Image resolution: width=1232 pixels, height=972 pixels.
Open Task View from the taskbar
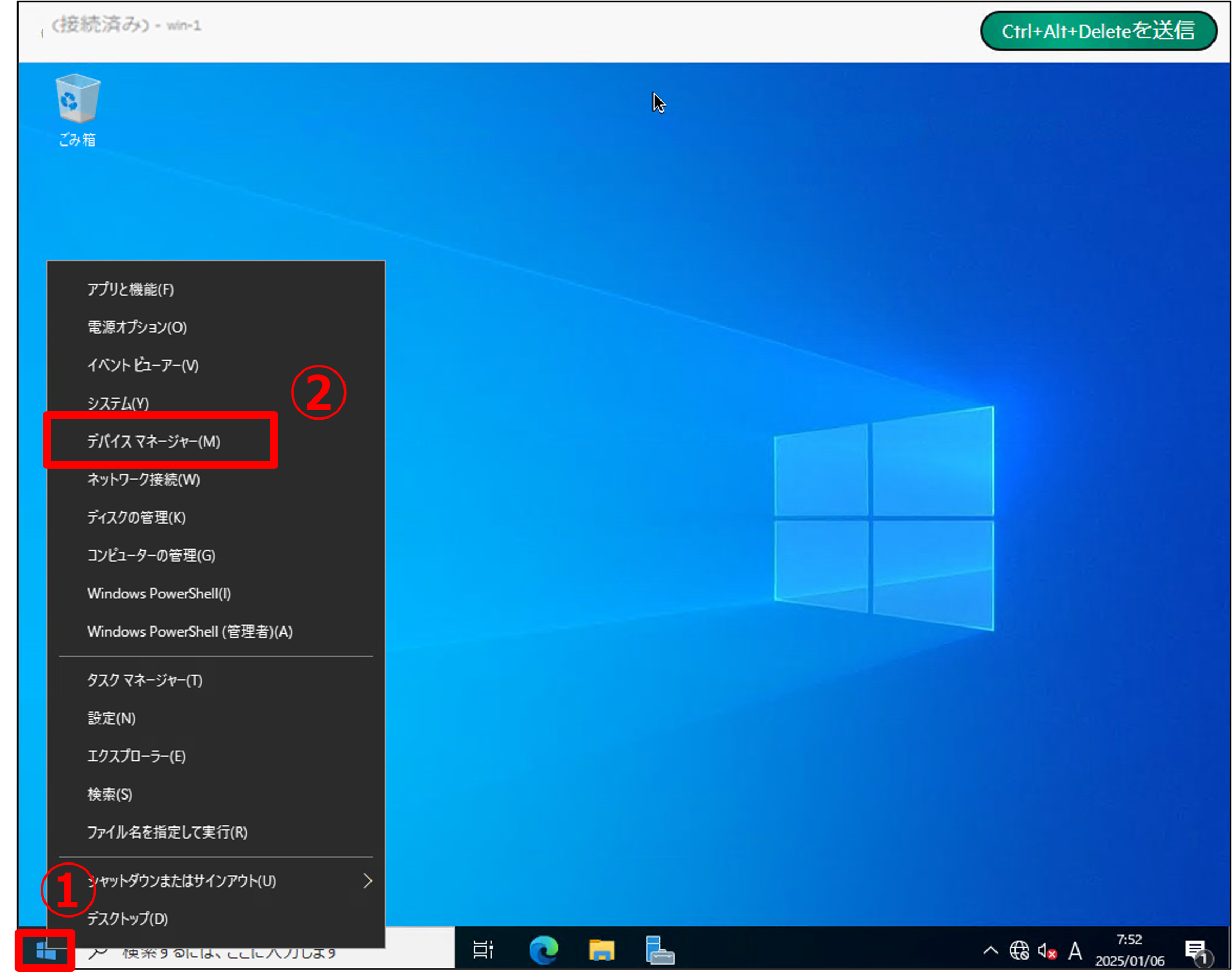pyautogui.click(x=483, y=950)
